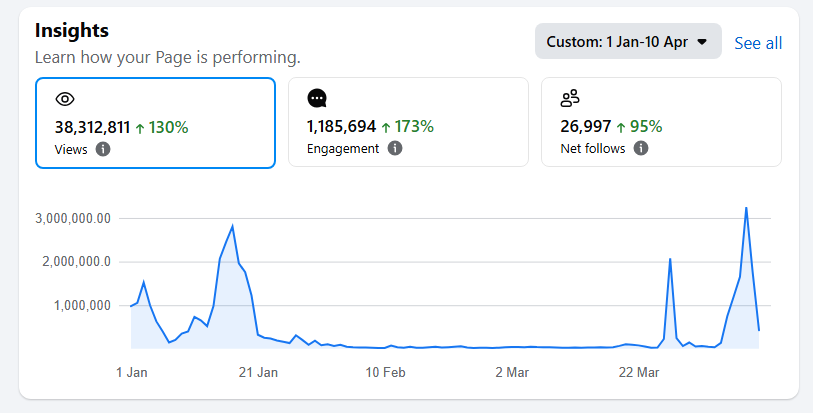Click the people icon for Net follows
The height and width of the screenshot is (413, 813).
[570, 98]
